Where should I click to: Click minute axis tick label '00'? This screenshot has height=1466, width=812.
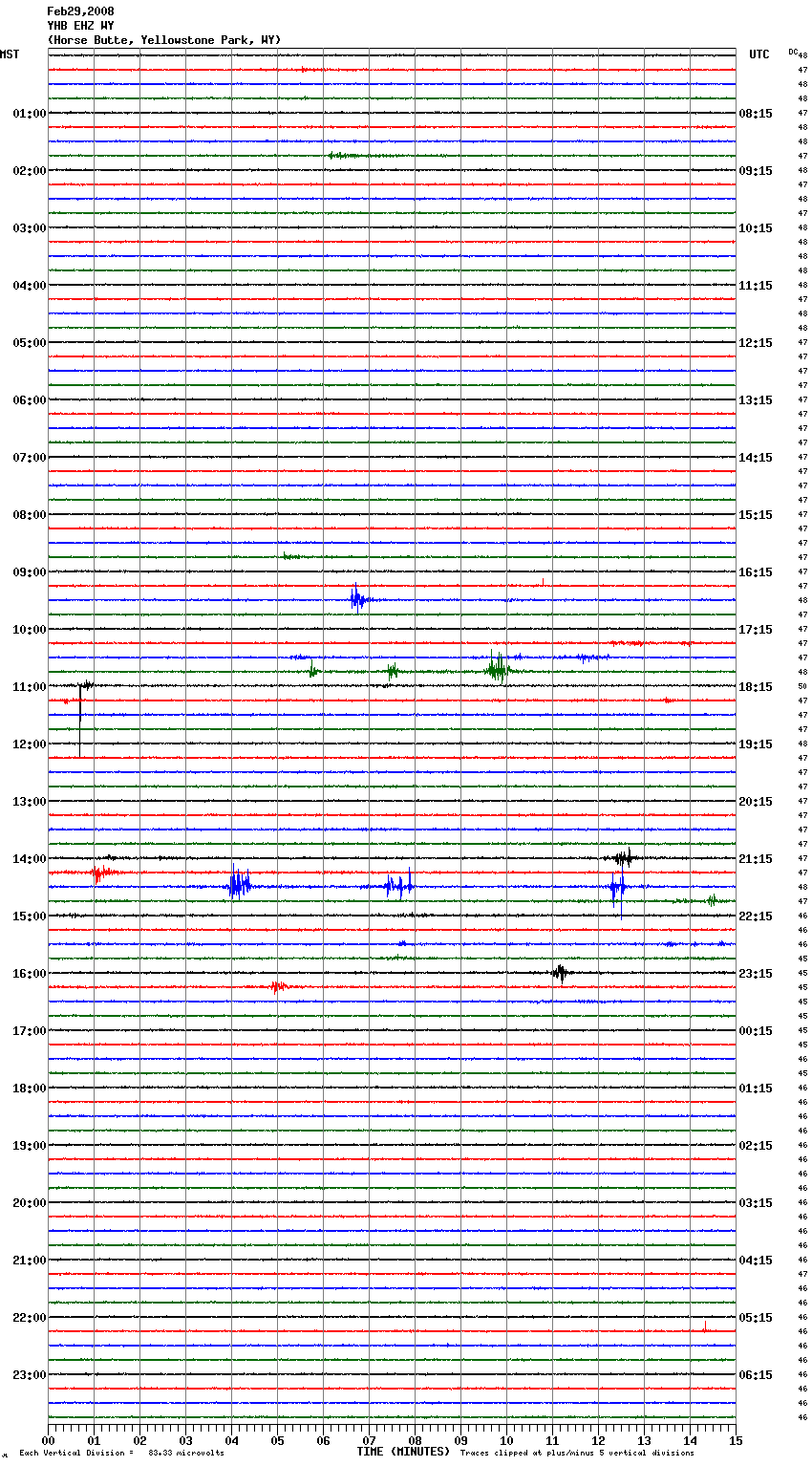(48, 1440)
